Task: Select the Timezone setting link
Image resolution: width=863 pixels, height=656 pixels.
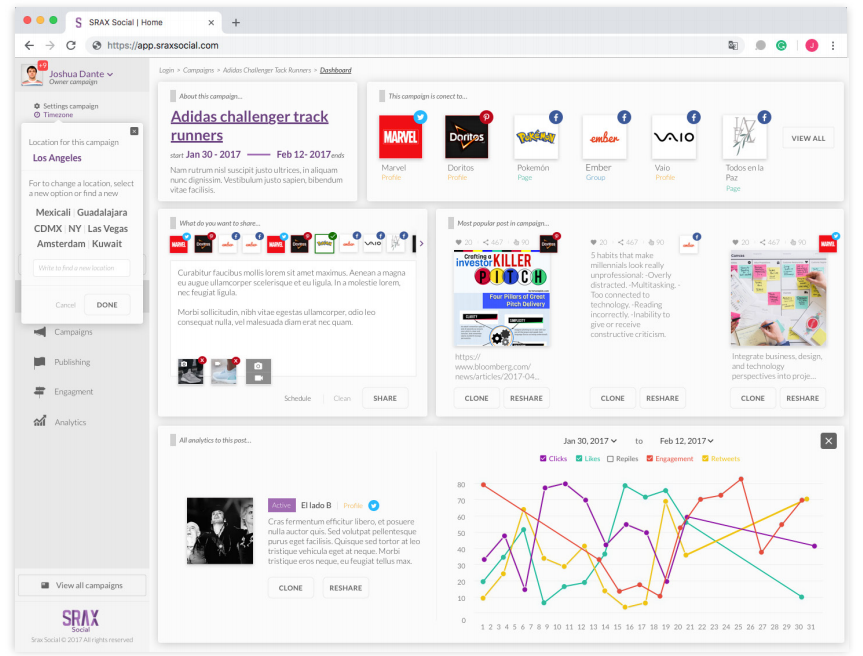Action: [x=53, y=114]
